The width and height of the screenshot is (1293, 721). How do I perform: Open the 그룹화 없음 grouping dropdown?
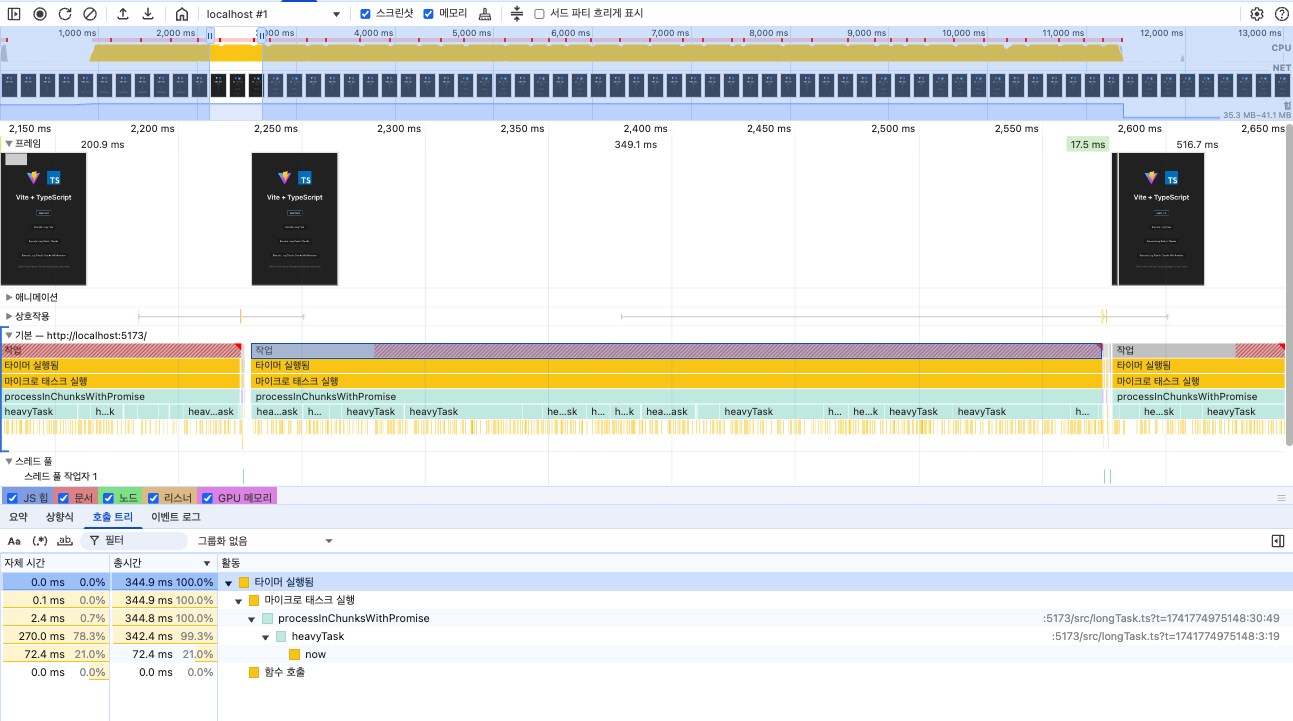pos(264,541)
